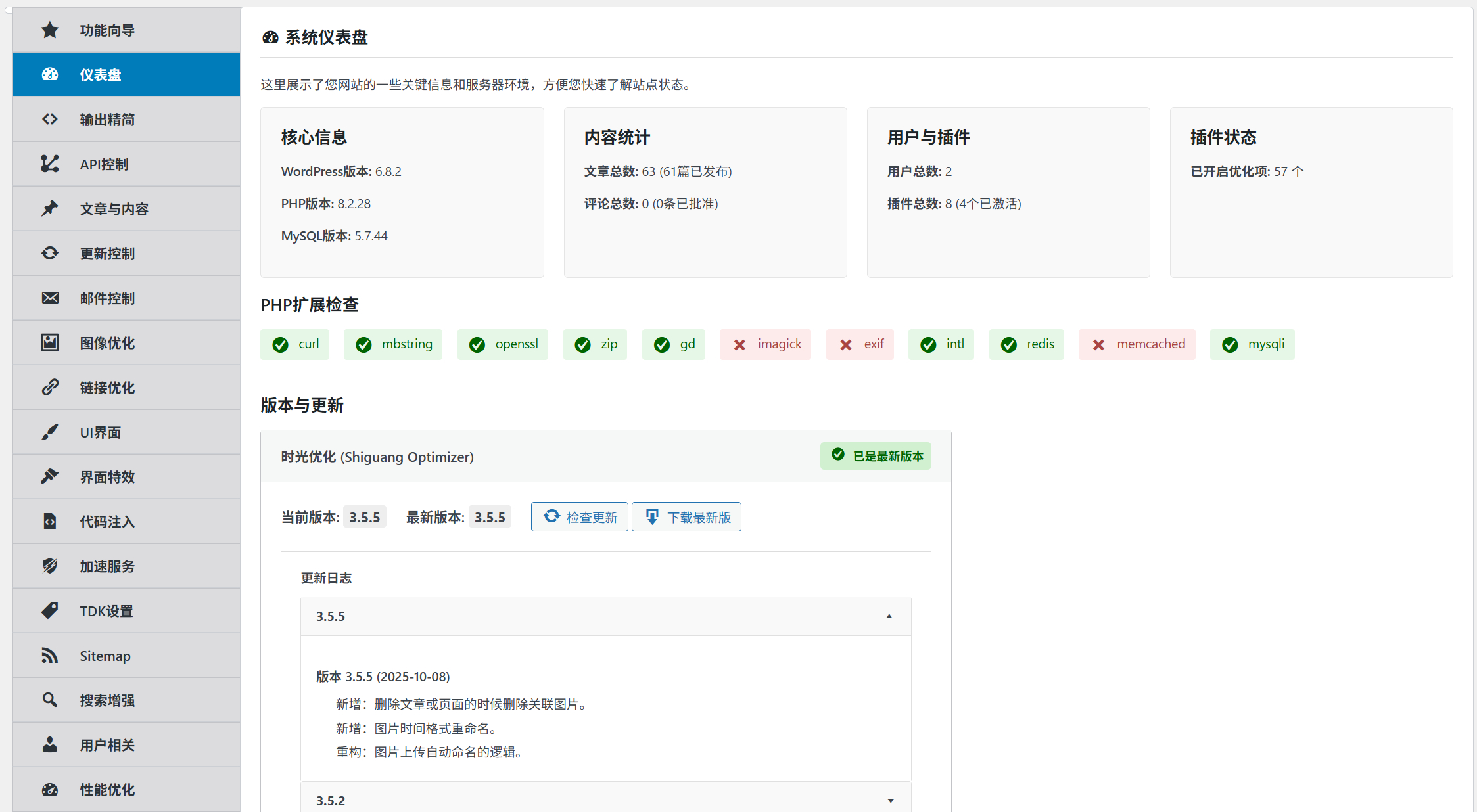Click the gauge icon beside 性能优化

[50, 790]
